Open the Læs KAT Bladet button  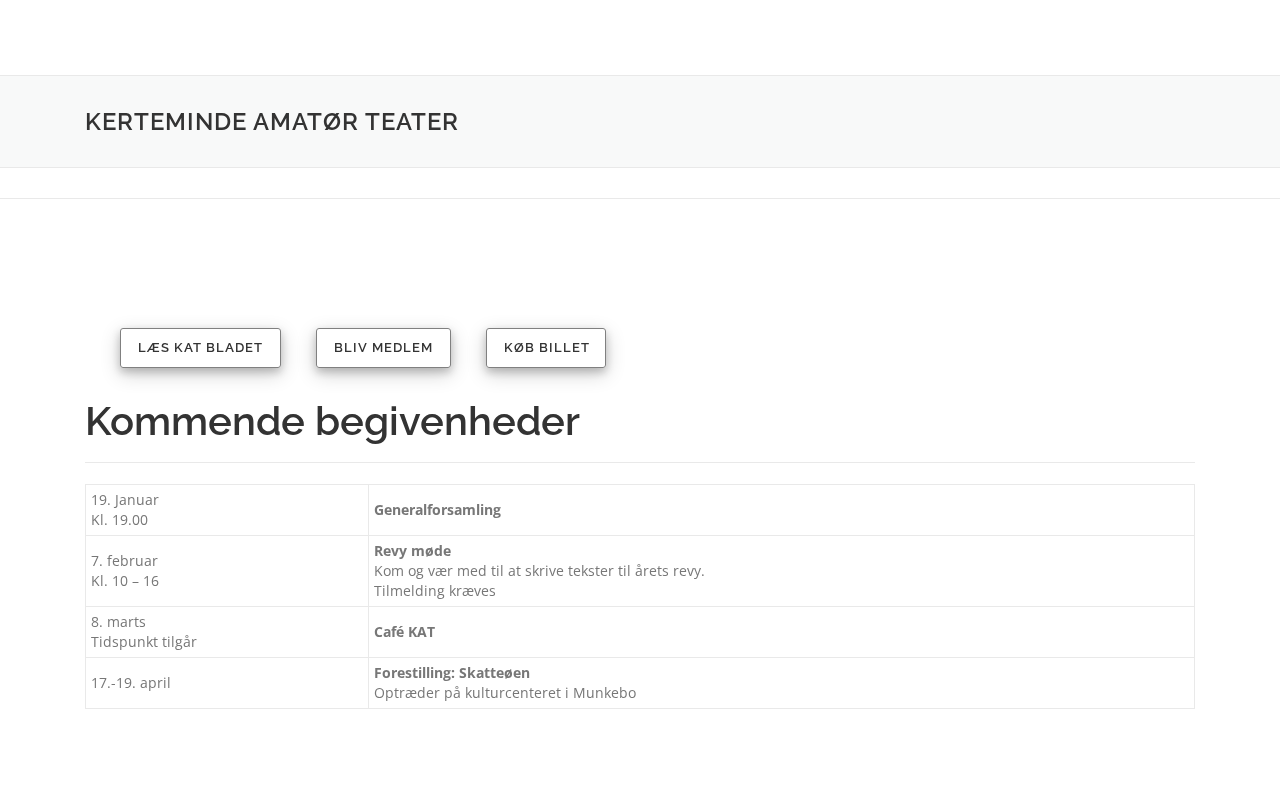tap(200, 348)
